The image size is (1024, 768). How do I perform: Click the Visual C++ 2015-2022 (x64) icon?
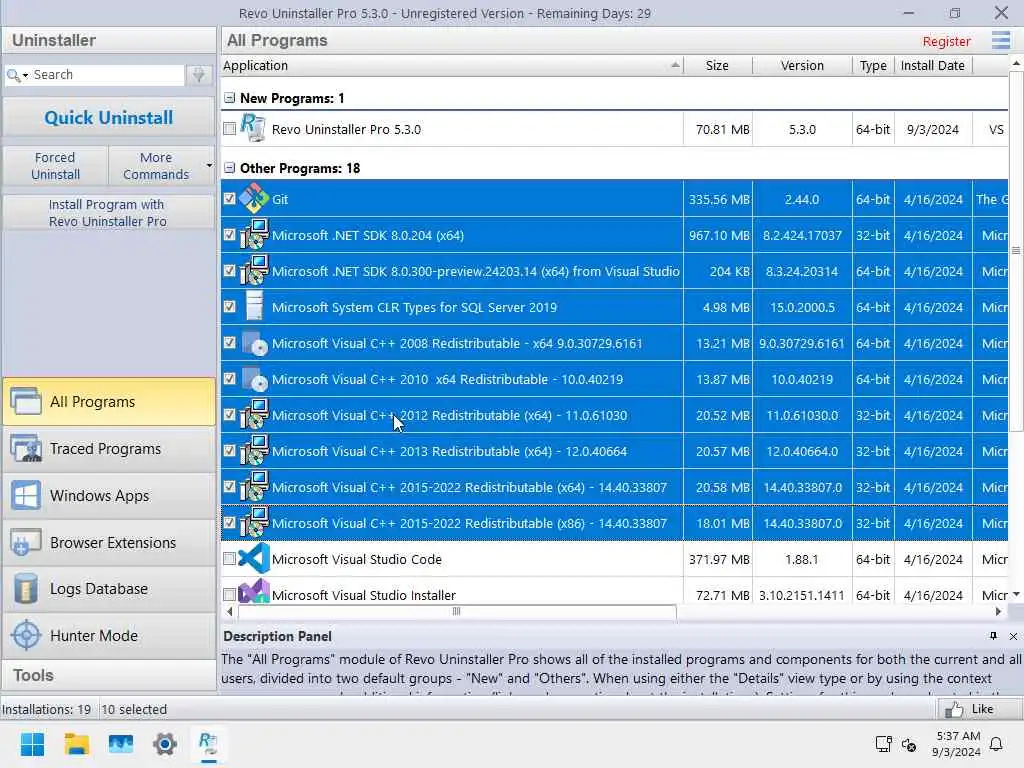click(x=253, y=486)
